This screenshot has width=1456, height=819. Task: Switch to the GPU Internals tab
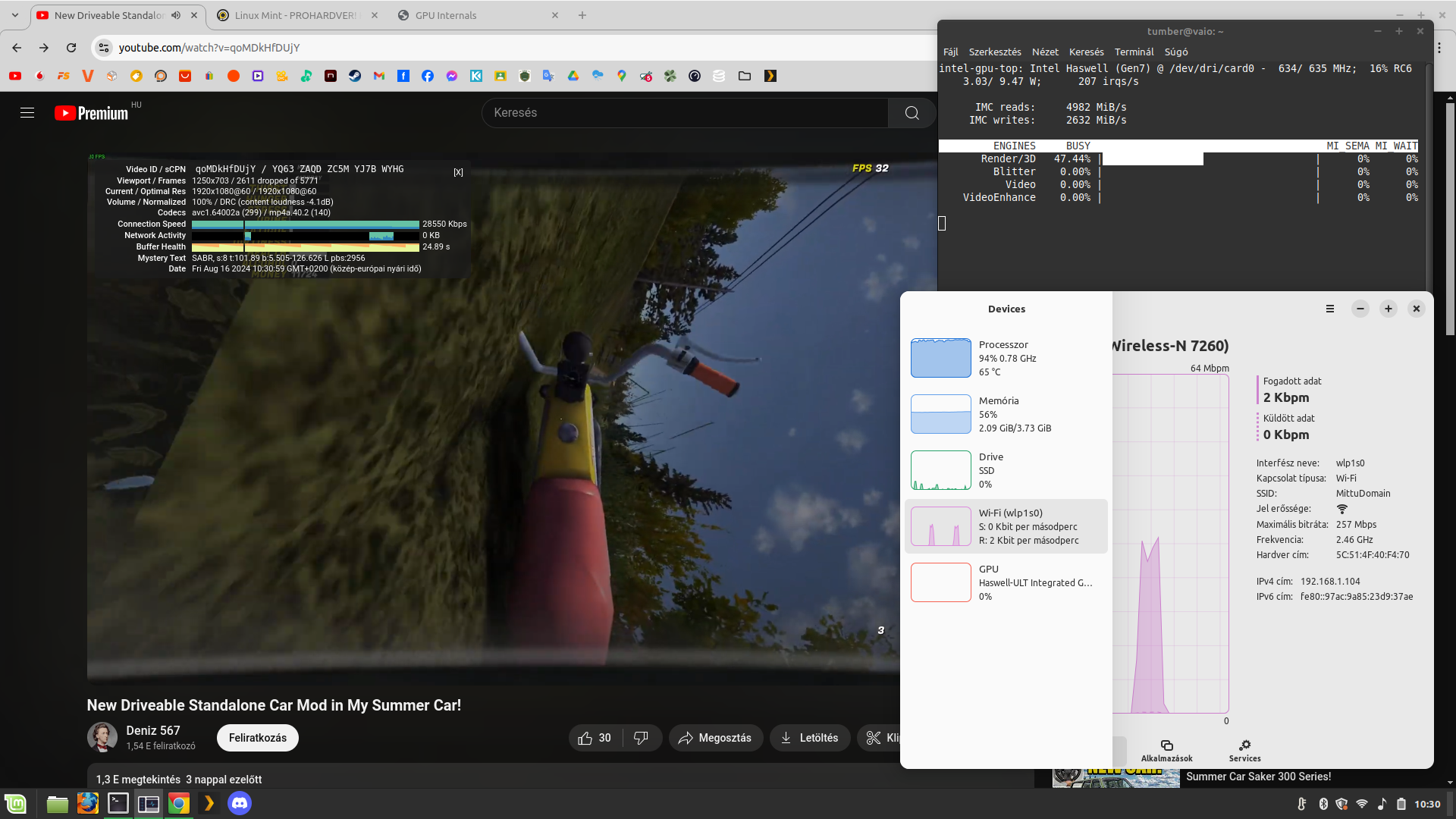point(478,15)
